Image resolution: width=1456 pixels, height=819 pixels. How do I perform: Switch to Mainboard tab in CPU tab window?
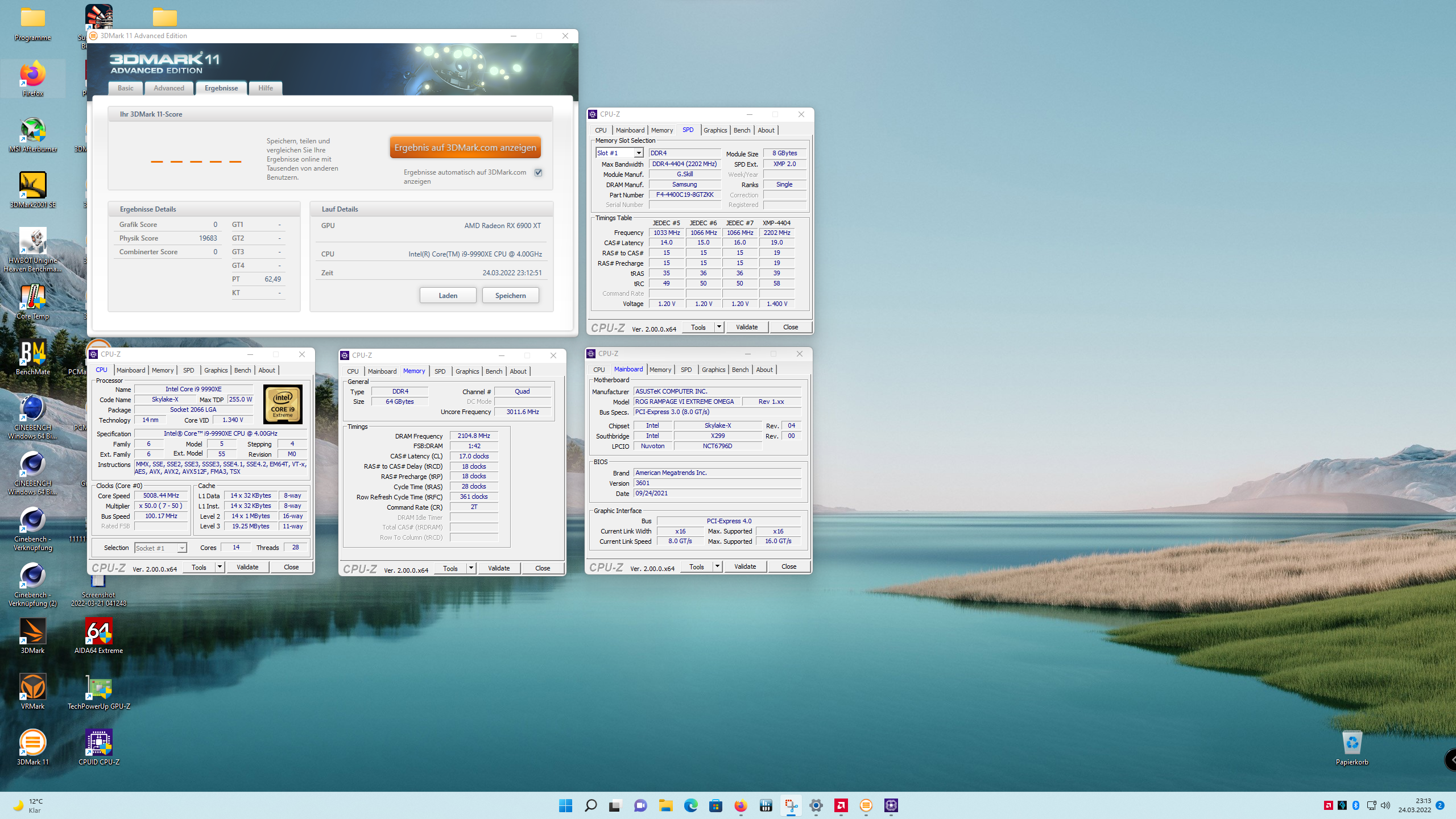pos(131,370)
